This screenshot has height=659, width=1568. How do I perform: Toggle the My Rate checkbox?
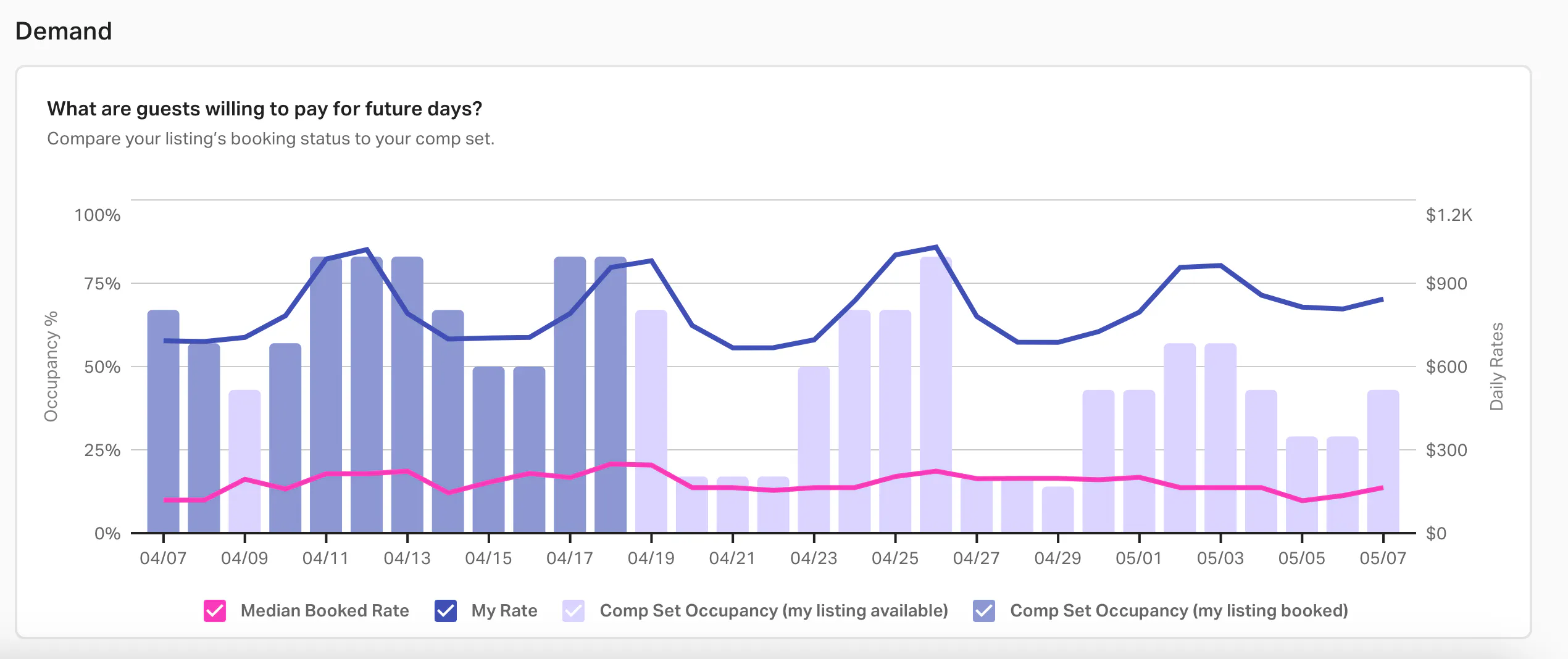click(446, 611)
